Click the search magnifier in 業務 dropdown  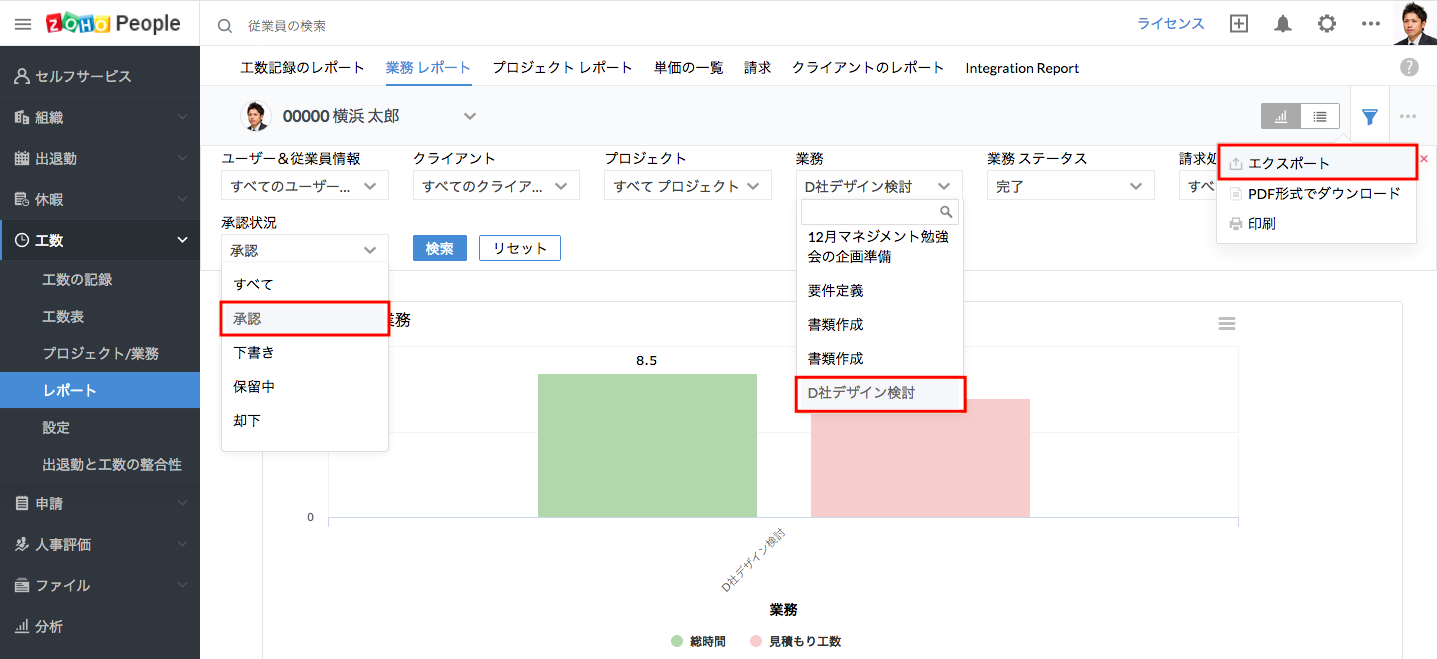[x=946, y=212]
